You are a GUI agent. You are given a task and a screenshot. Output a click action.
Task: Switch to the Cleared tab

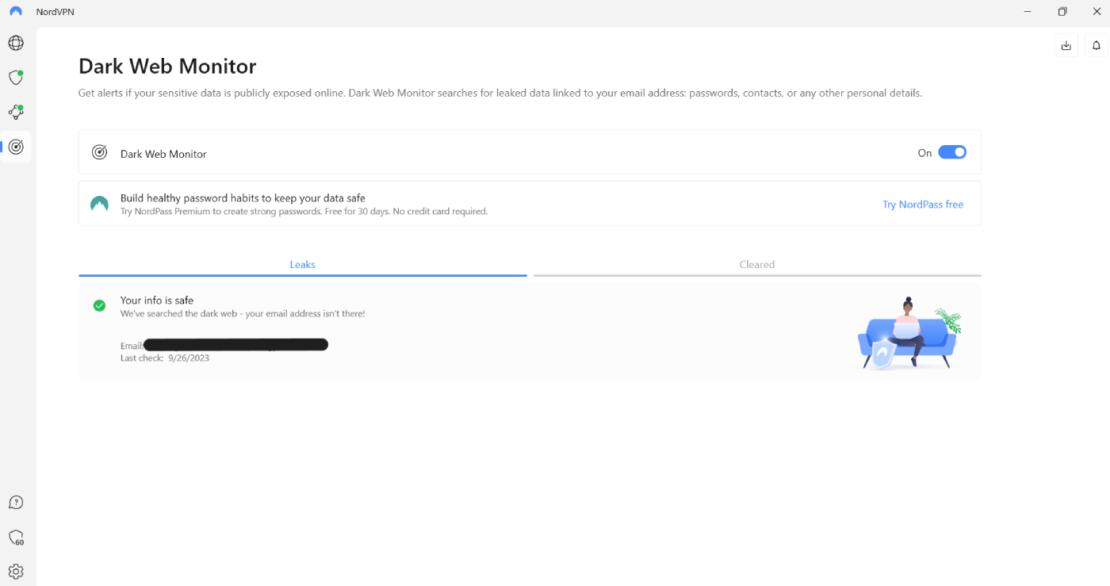pos(757,265)
